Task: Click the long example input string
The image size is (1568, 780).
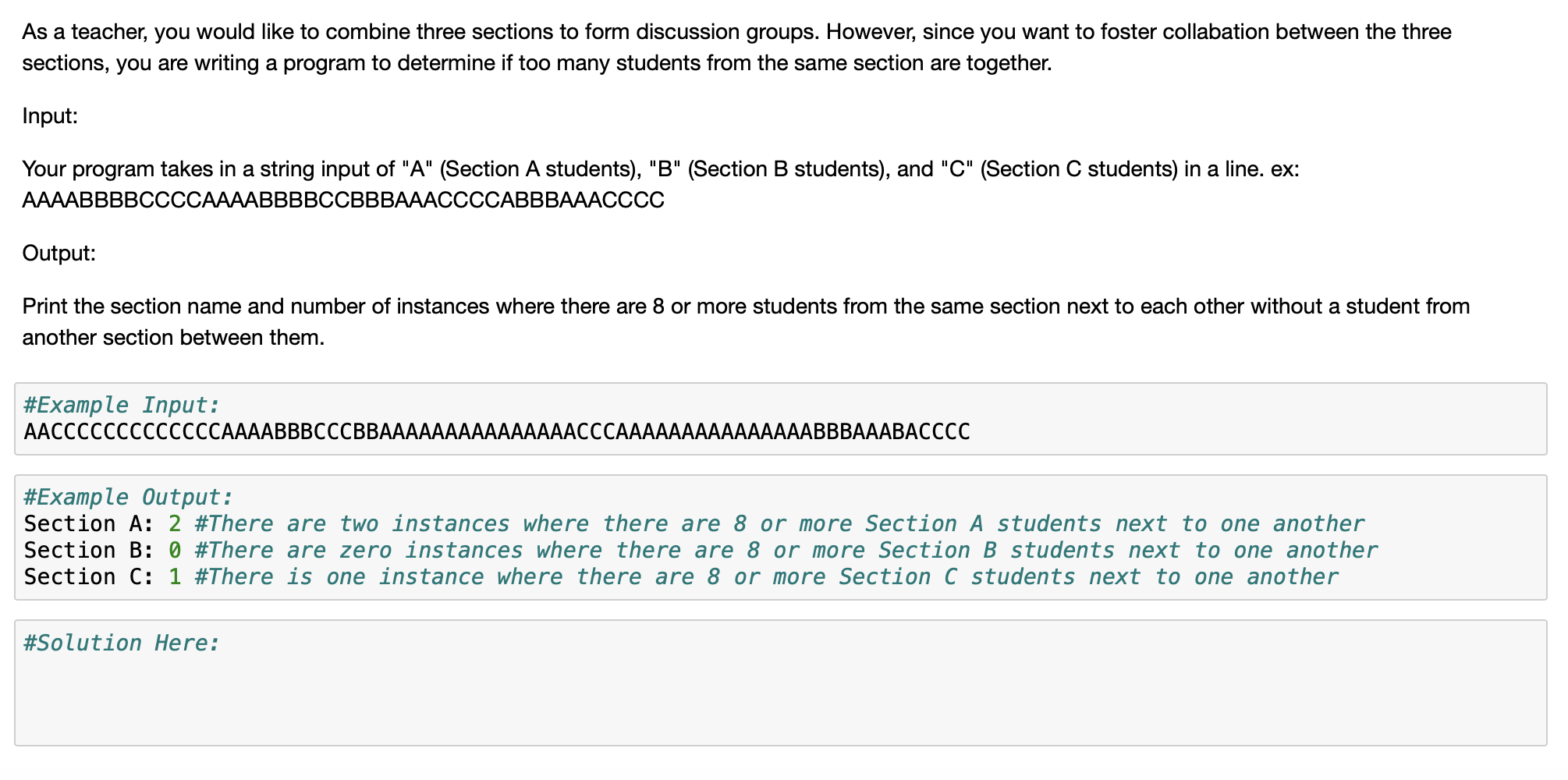Action: point(497,431)
